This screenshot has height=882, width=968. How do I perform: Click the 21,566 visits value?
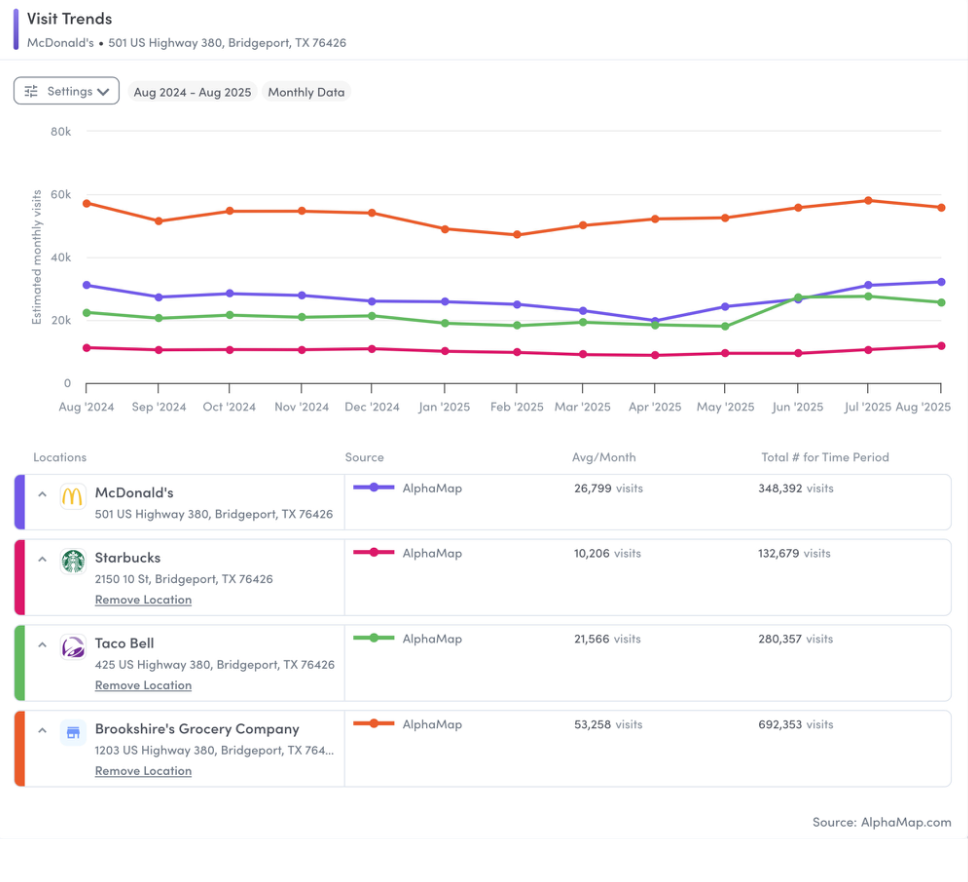tap(607, 639)
